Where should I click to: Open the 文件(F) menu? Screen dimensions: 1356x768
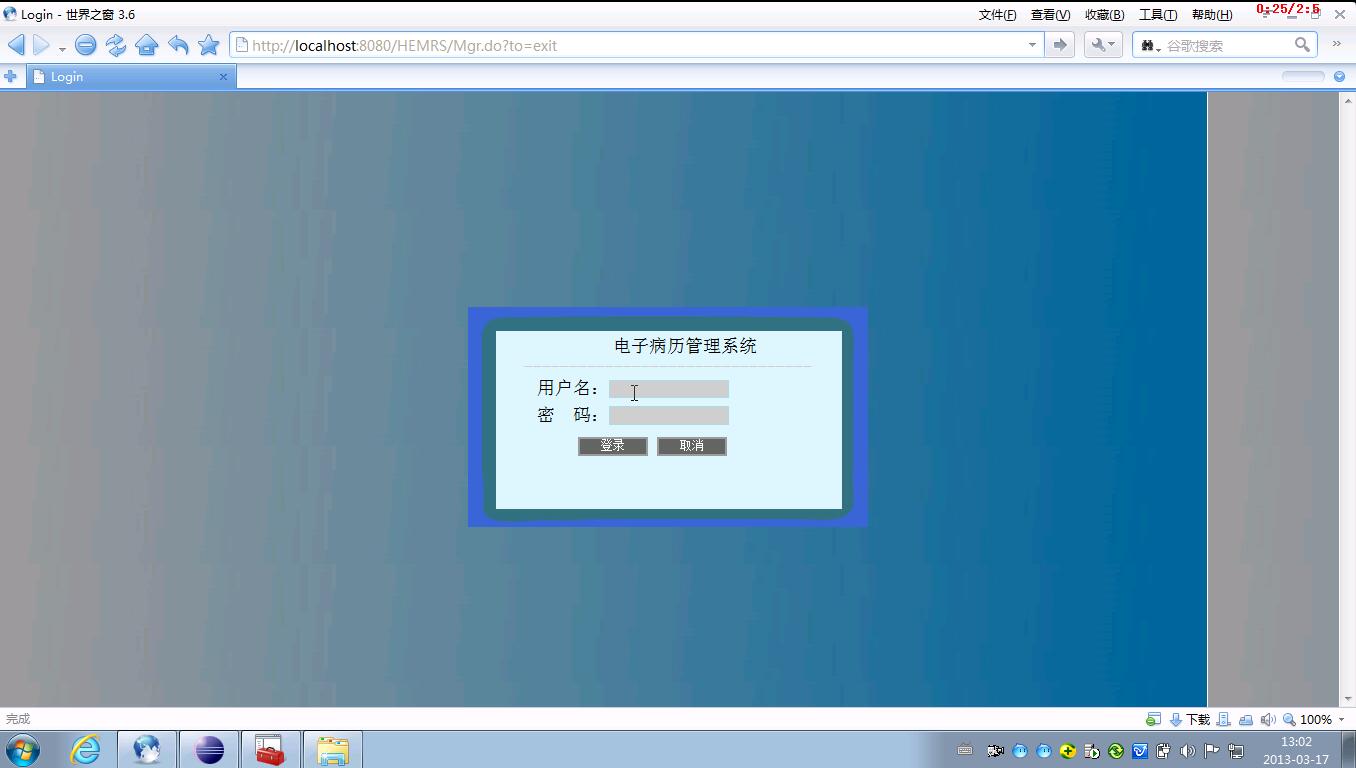pos(997,14)
